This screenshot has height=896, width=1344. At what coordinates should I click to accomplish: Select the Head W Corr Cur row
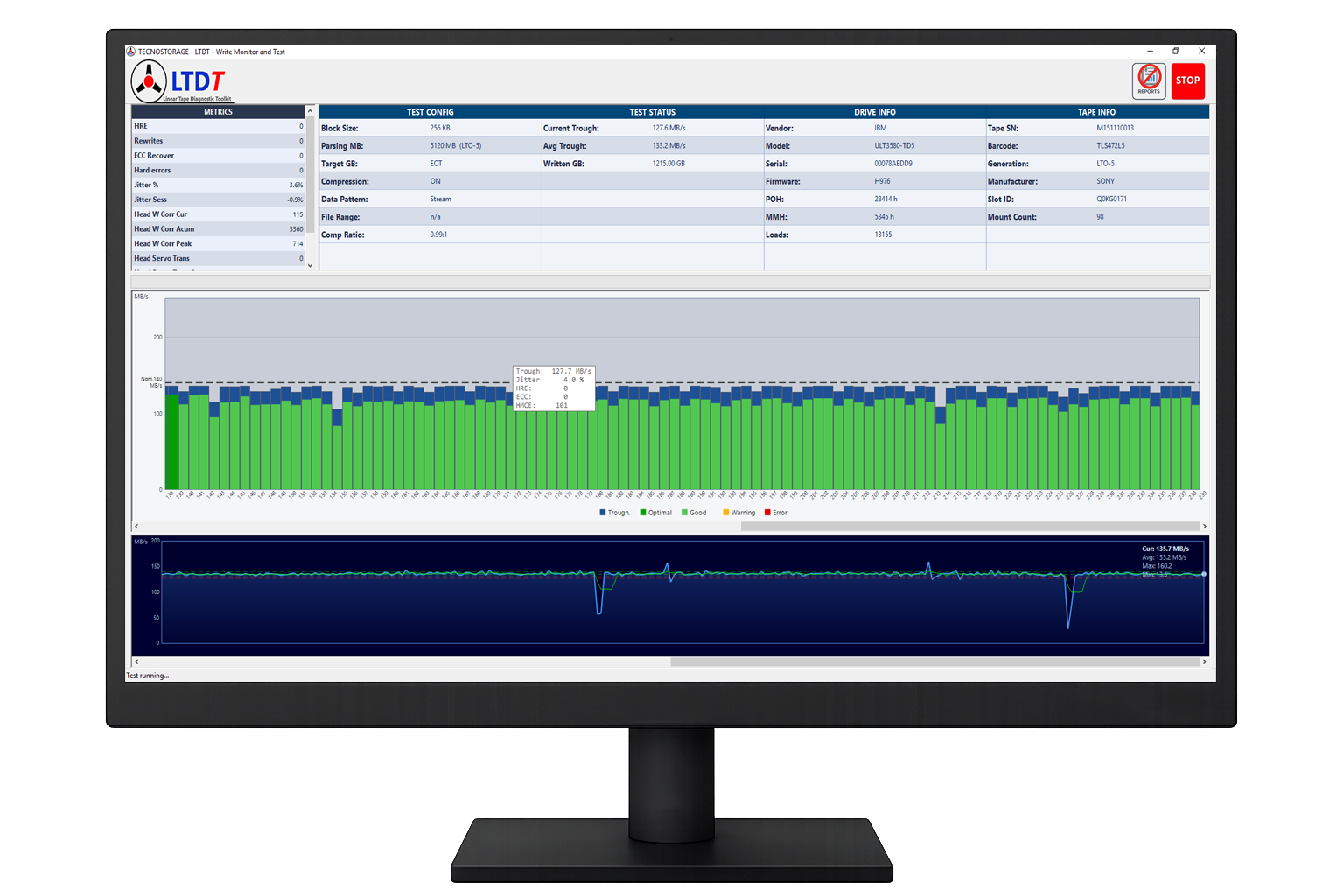(x=218, y=214)
